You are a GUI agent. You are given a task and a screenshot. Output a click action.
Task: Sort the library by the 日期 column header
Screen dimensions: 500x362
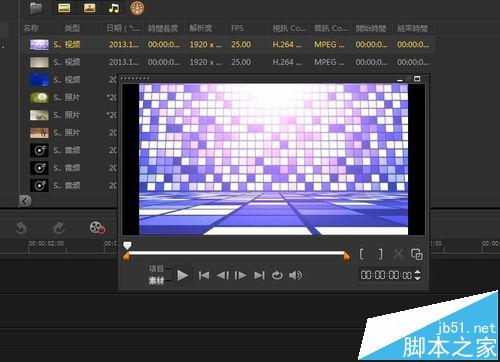coord(123,28)
